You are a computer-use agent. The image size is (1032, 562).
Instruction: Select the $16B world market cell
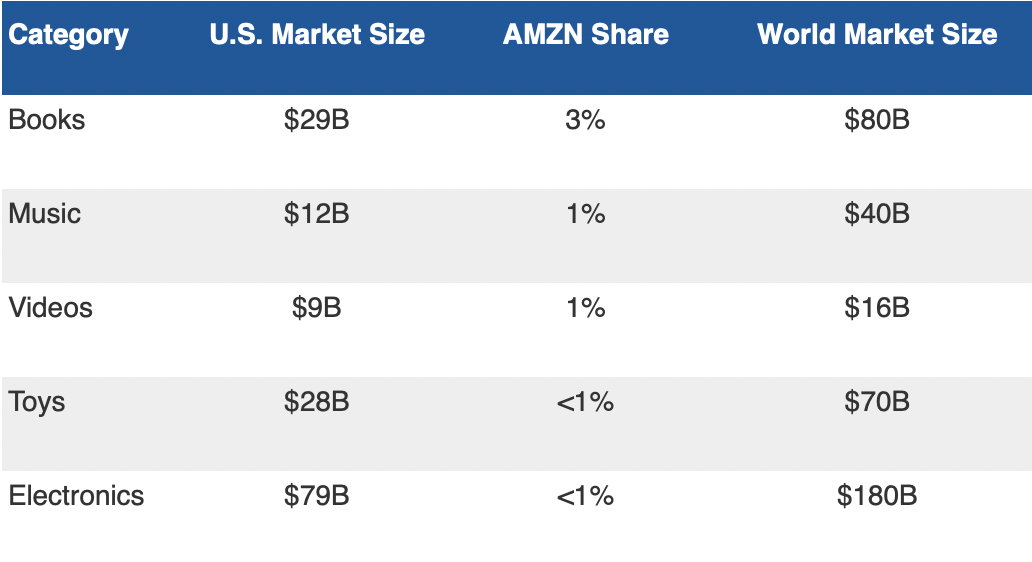tap(877, 308)
